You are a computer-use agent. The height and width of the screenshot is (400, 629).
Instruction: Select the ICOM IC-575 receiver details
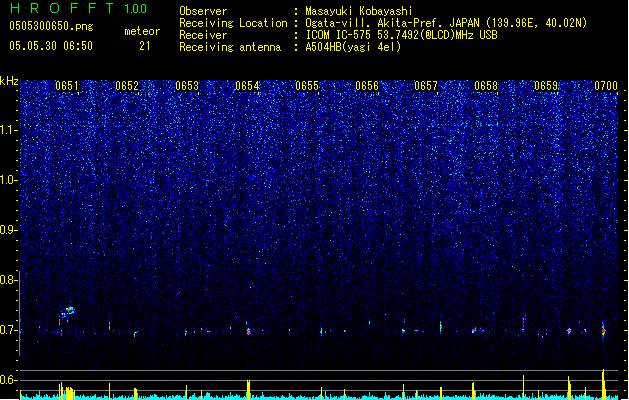click(402, 35)
